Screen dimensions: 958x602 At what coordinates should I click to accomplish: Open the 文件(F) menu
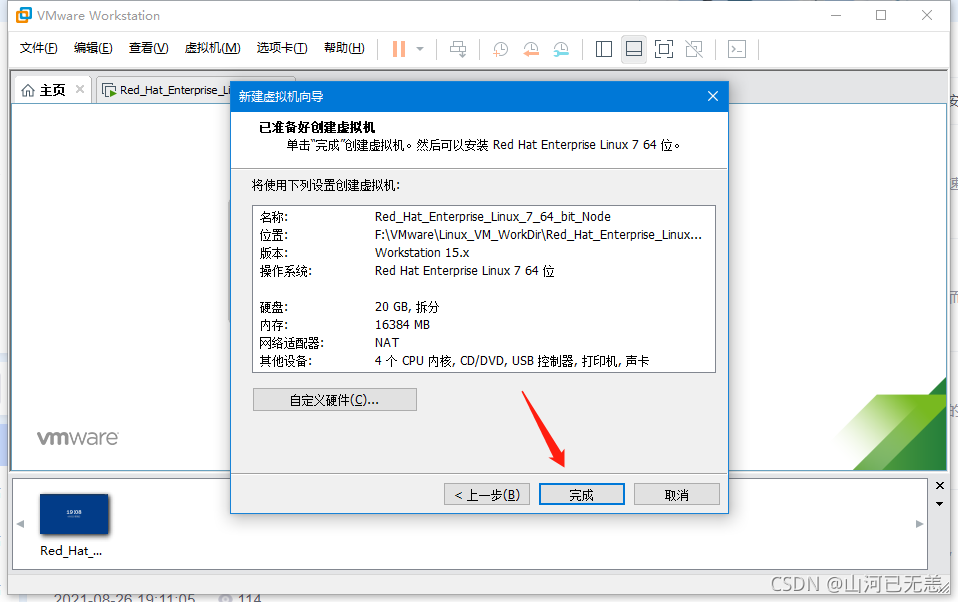38,48
